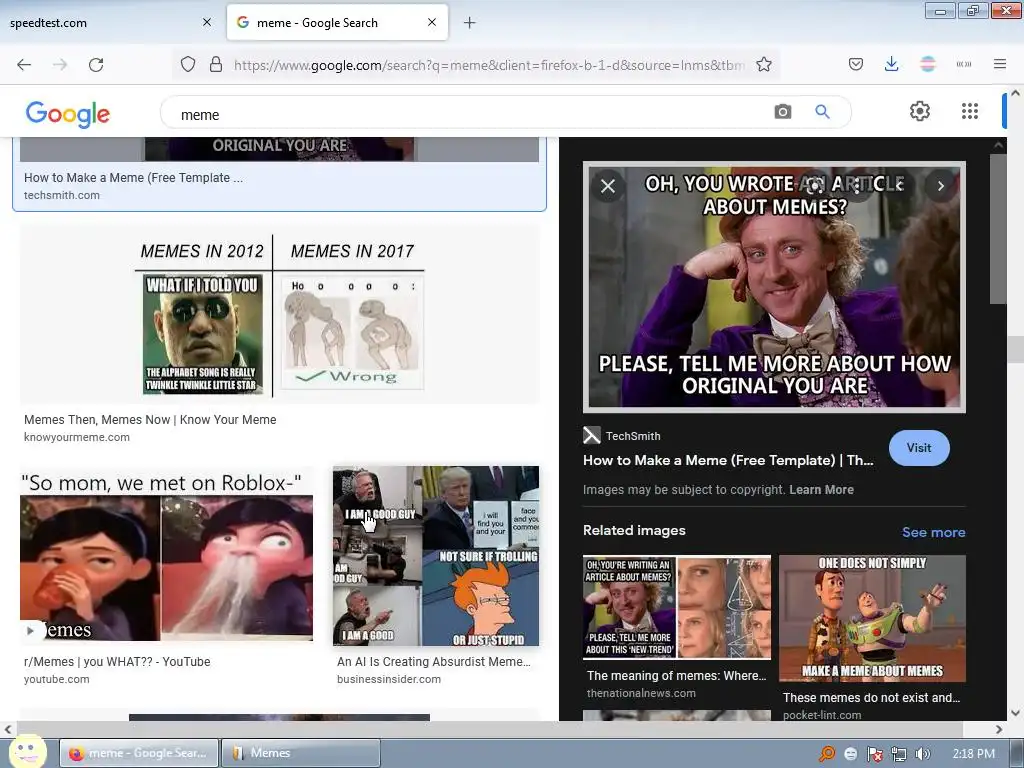Open the r/Memes you WHAT YouTube caption

point(117,662)
